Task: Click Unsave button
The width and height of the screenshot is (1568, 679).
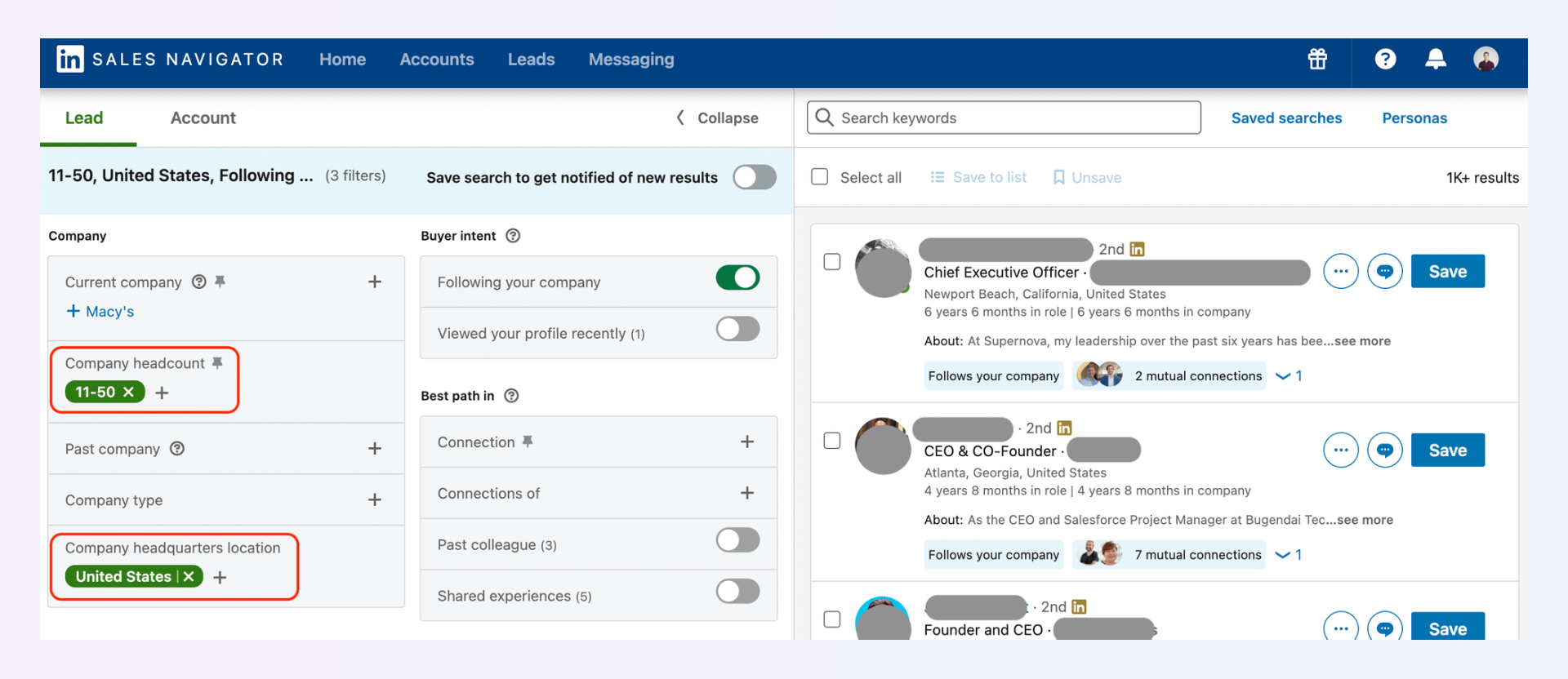Action: 1087,177
